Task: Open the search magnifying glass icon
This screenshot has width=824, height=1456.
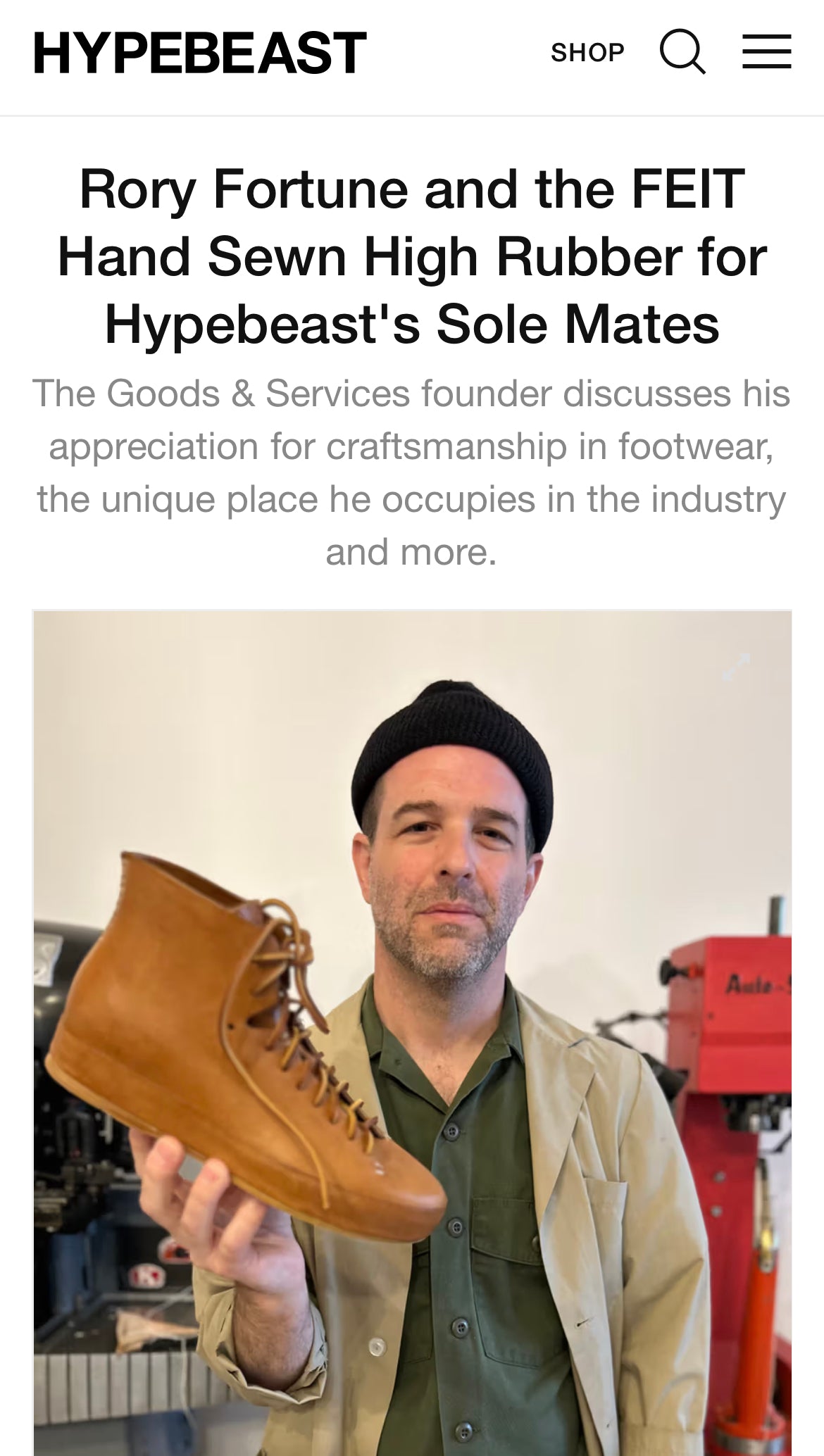Action: tap(682, 52)
